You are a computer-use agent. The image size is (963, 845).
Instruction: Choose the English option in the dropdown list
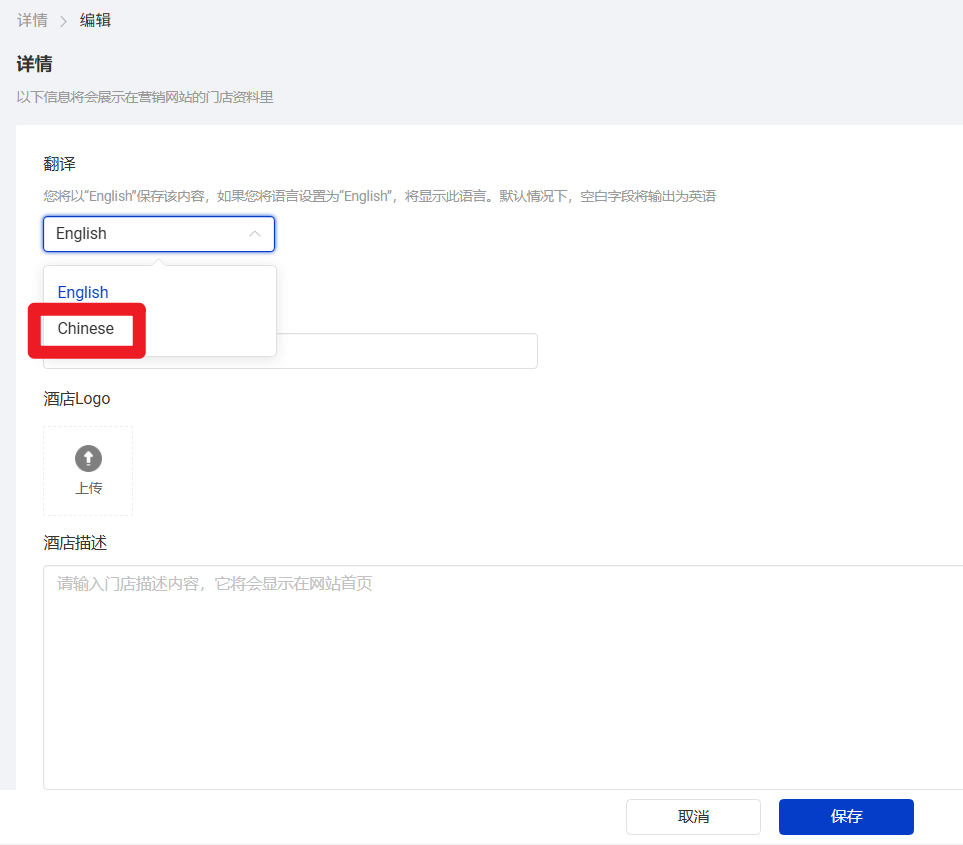point(83,292)
